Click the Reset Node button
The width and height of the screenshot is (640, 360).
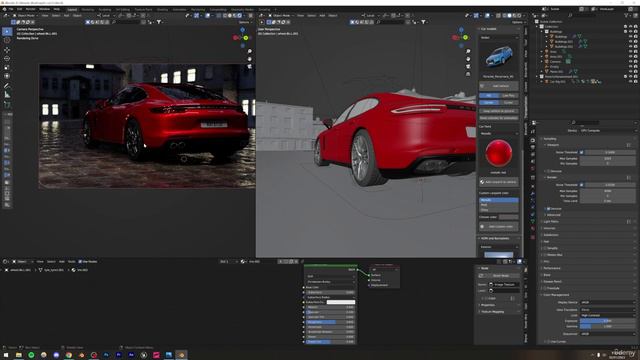point(498,276)
